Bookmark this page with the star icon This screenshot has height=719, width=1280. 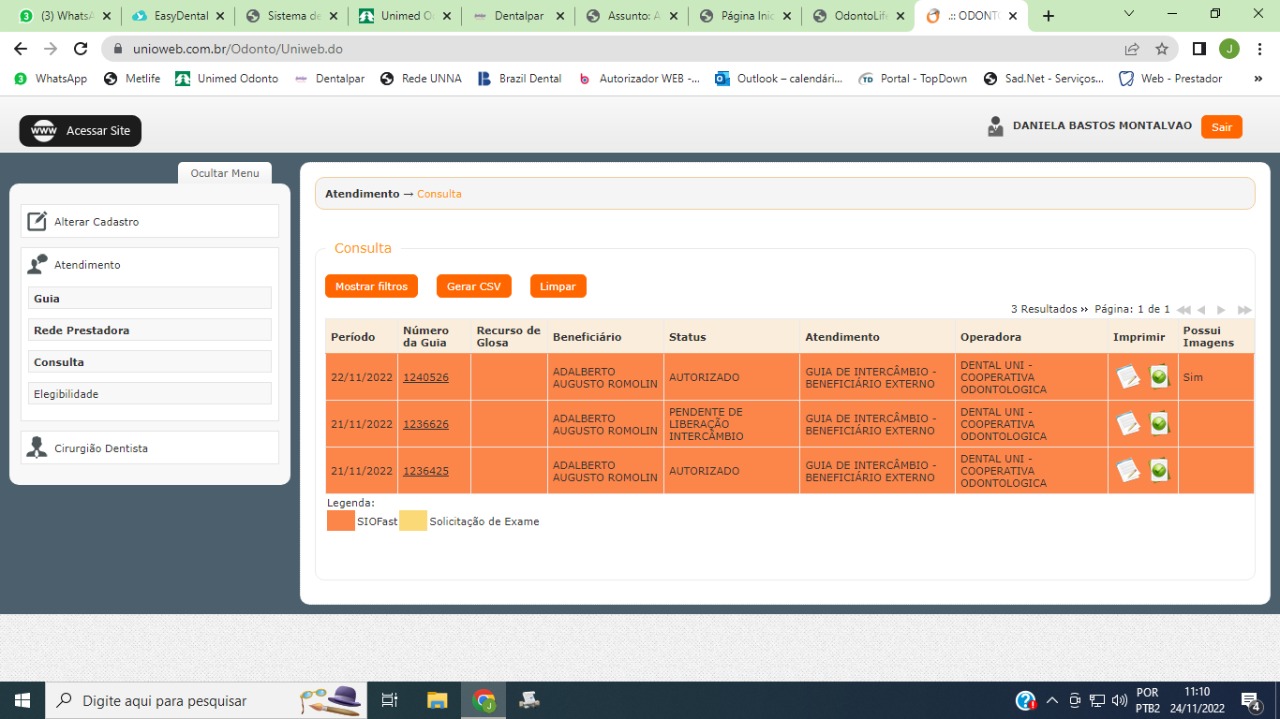(x=1162, y=49)
